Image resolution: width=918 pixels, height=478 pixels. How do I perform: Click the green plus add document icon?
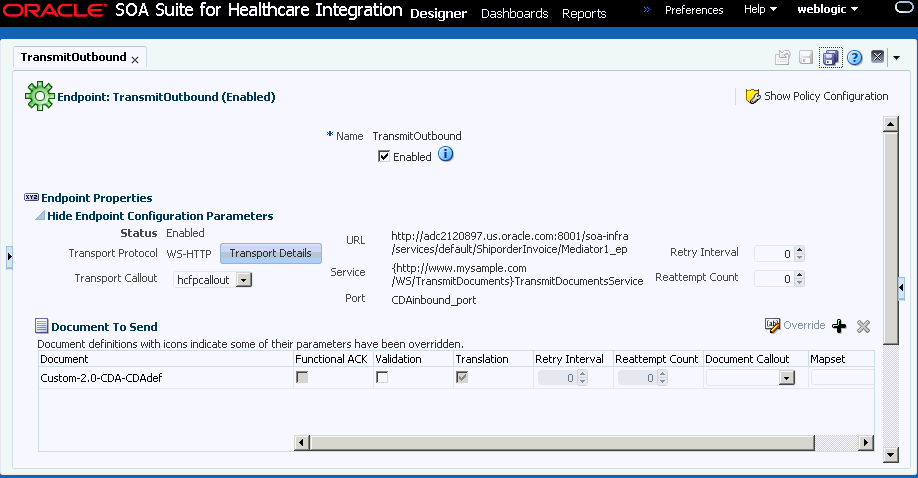coord(839,326)
